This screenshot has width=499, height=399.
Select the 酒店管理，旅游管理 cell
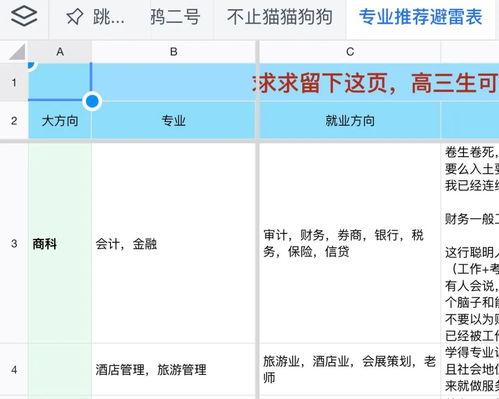pos(174,369)
